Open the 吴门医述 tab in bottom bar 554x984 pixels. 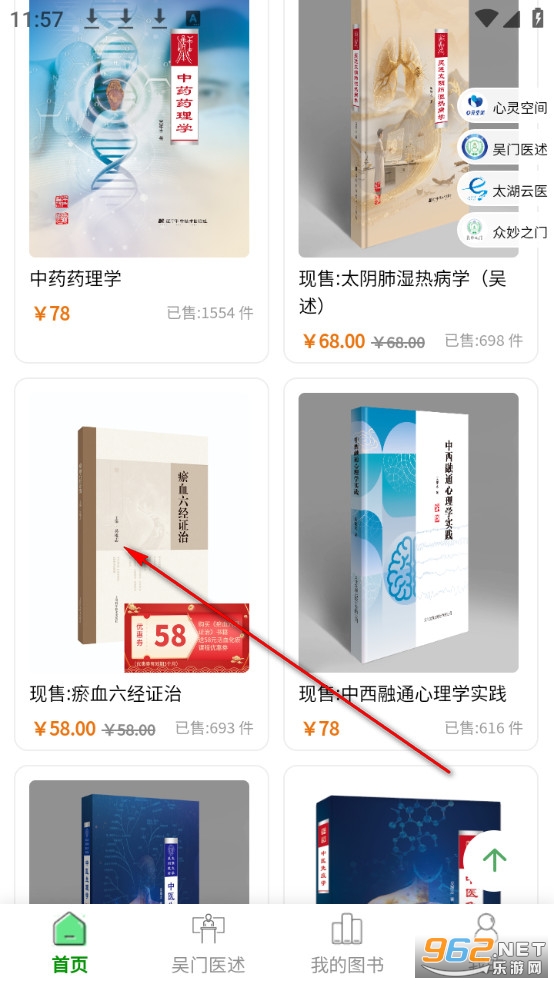[208, 943]
